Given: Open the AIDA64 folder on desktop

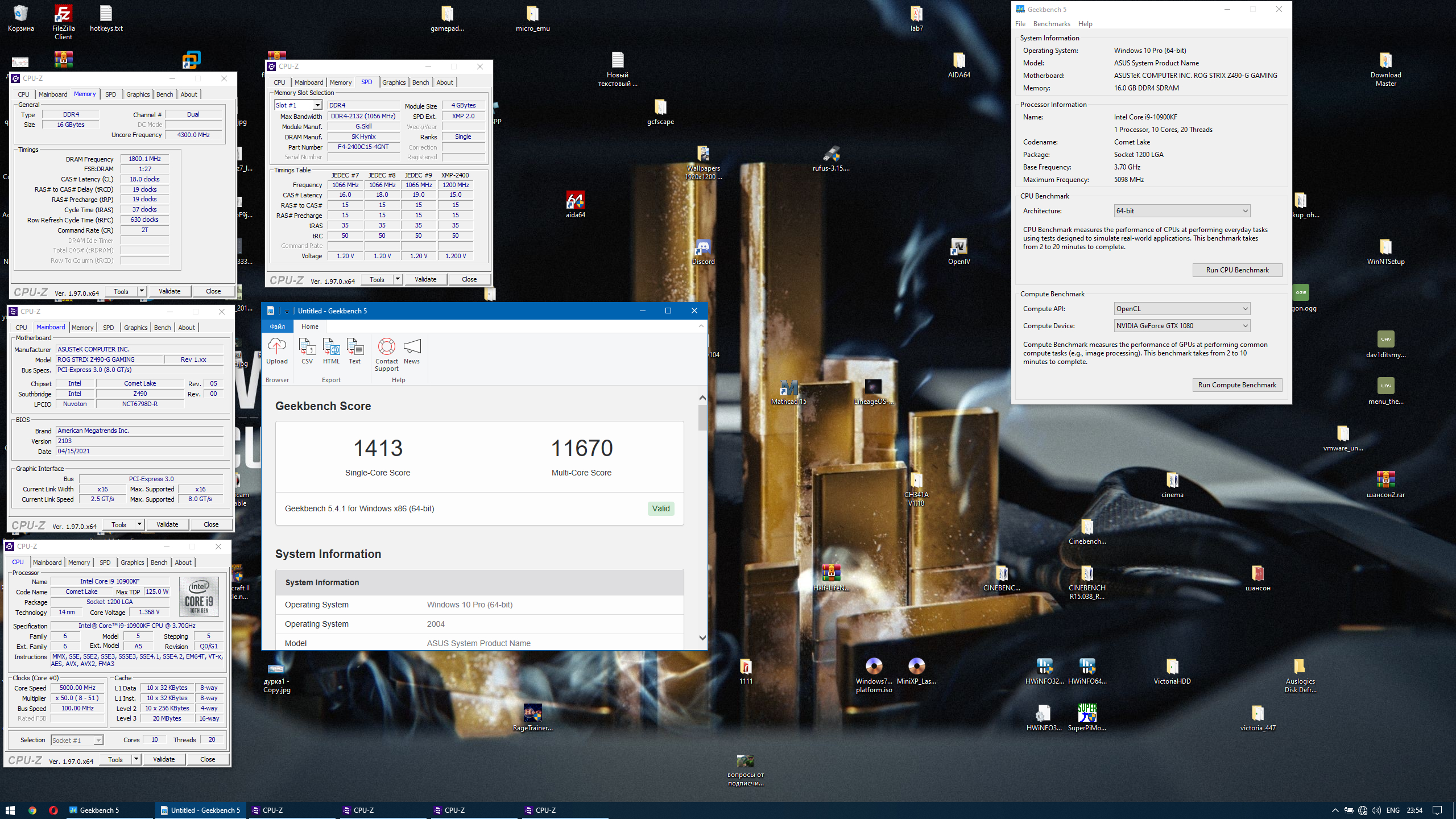Looking at the screenshot, I should click(959, 65).
